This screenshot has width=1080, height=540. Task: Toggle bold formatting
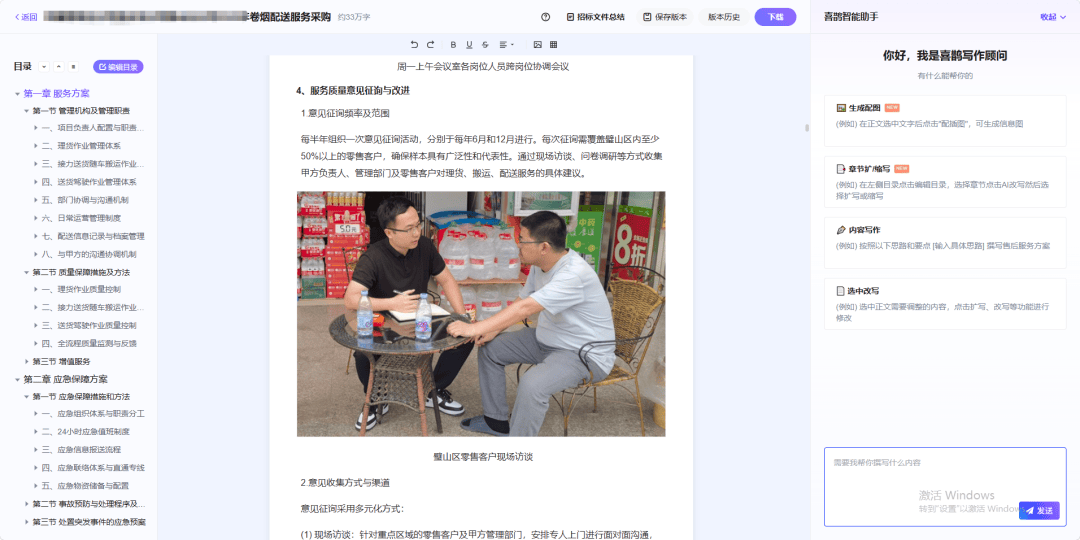[x=453, y=45]
